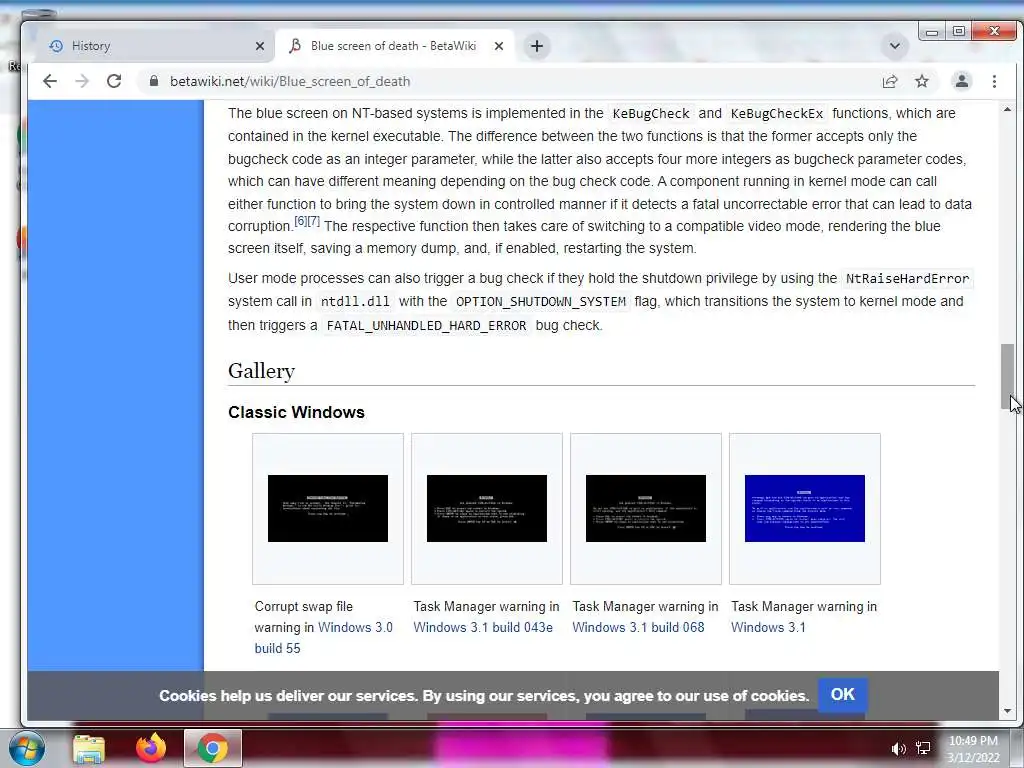This screenshot has width=1024, height=768.
Task: Open the Windows Start orb
Action: coord(27,748)
